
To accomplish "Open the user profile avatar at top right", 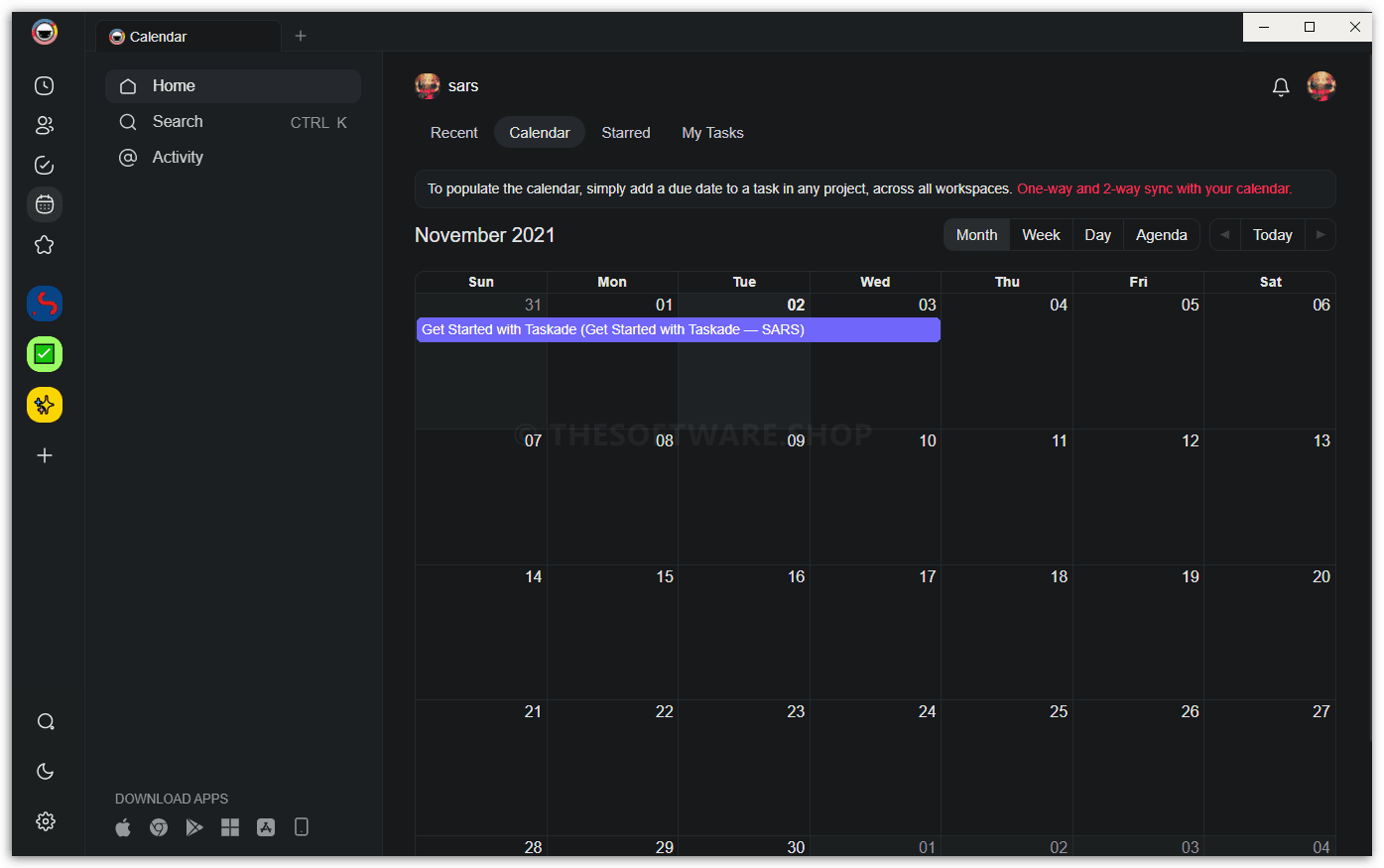I will [1321, 86].
